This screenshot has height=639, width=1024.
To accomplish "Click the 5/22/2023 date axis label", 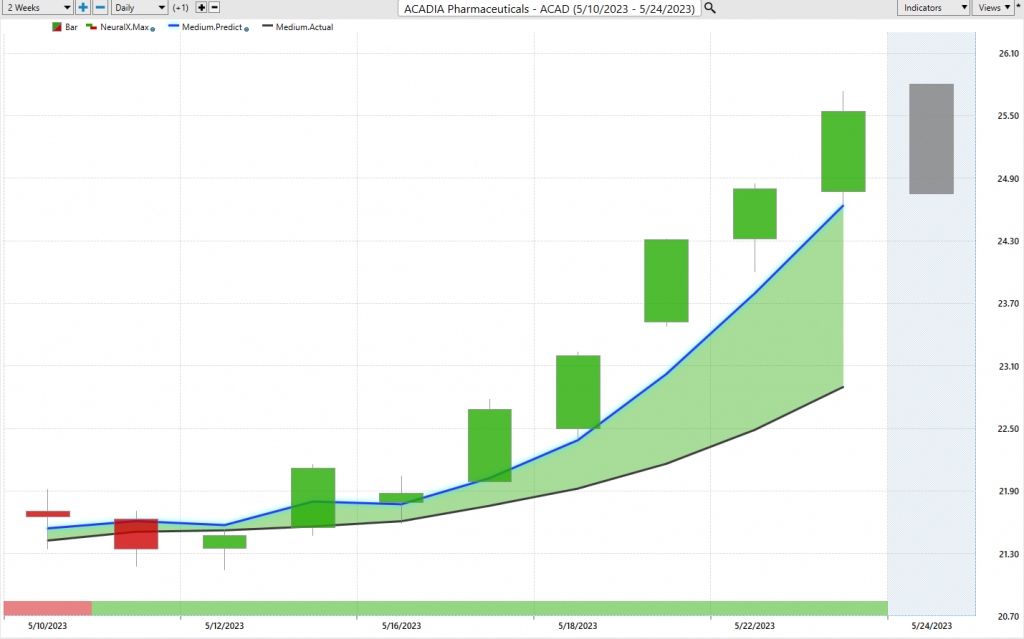I will 754,626.
